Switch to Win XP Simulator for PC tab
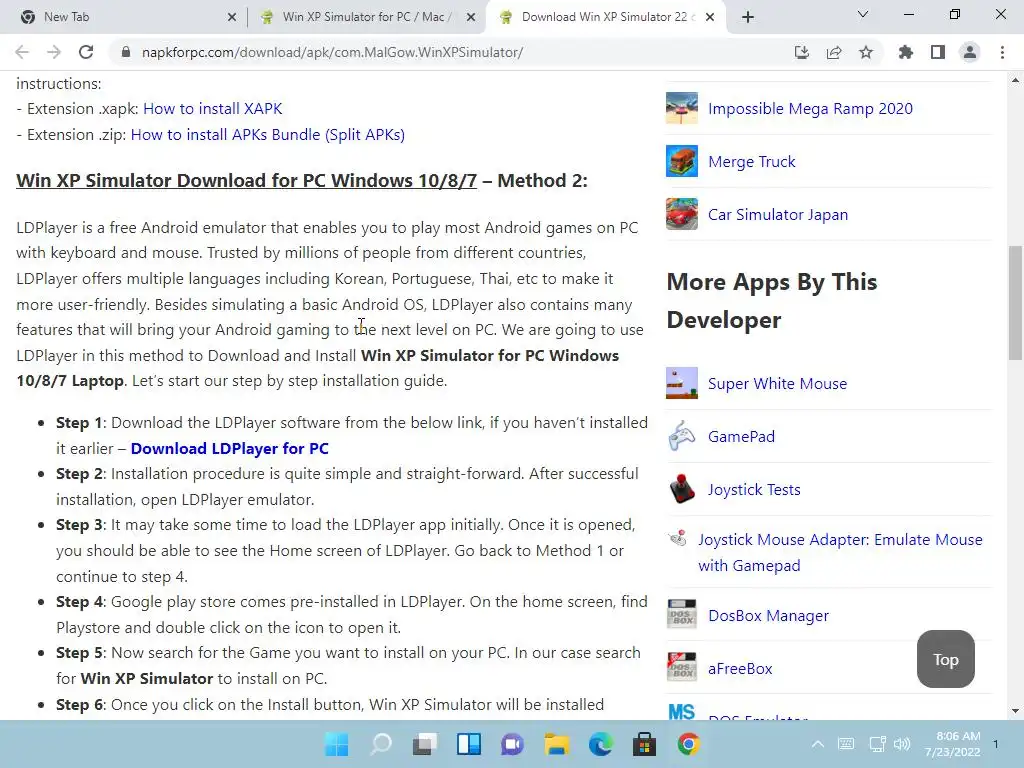Screen dimensions: 1024x768 [367, 17]
